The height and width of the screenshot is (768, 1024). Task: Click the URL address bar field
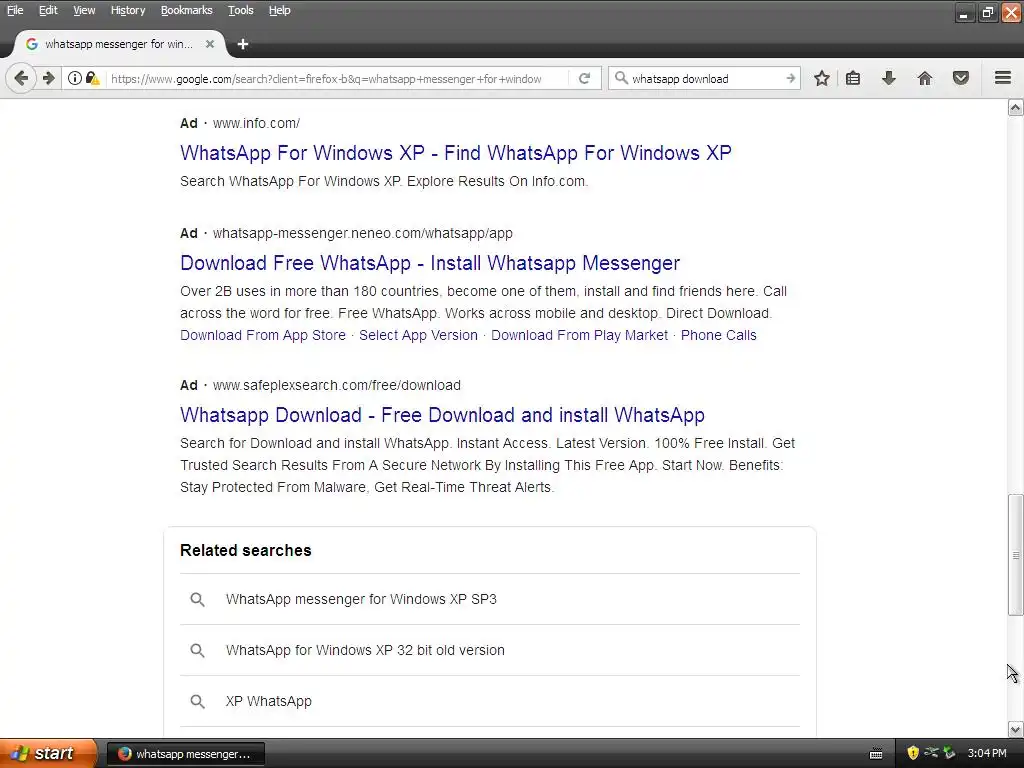336,78
